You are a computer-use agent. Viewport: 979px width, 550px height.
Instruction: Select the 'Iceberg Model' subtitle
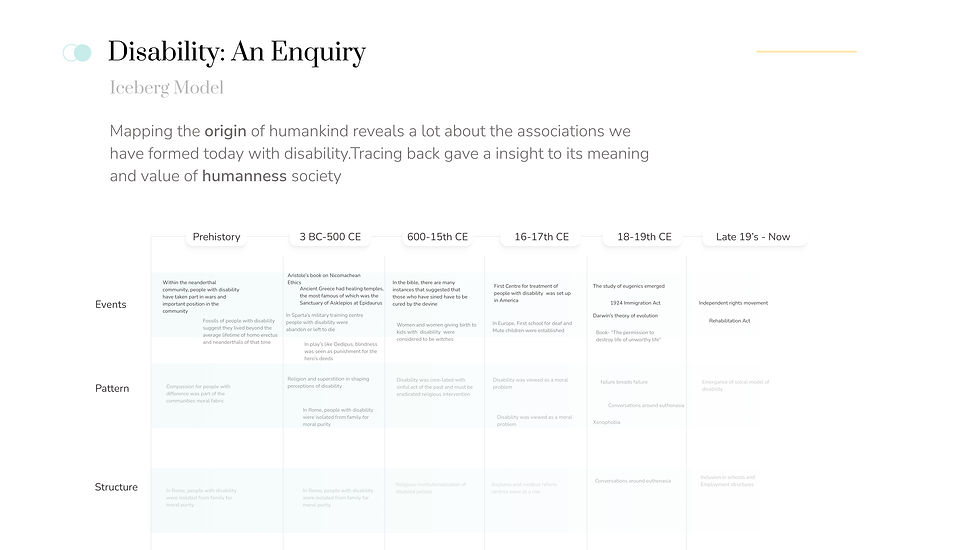point(167,88)
